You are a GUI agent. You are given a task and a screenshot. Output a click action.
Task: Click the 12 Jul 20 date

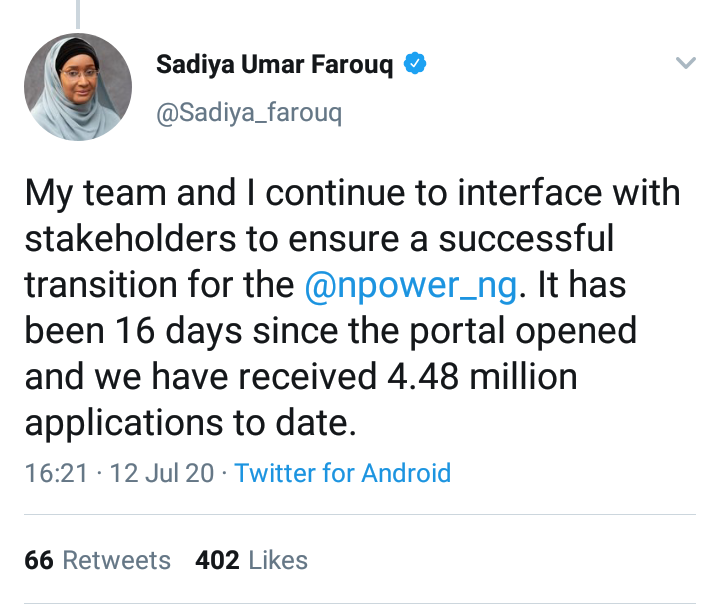161,473
